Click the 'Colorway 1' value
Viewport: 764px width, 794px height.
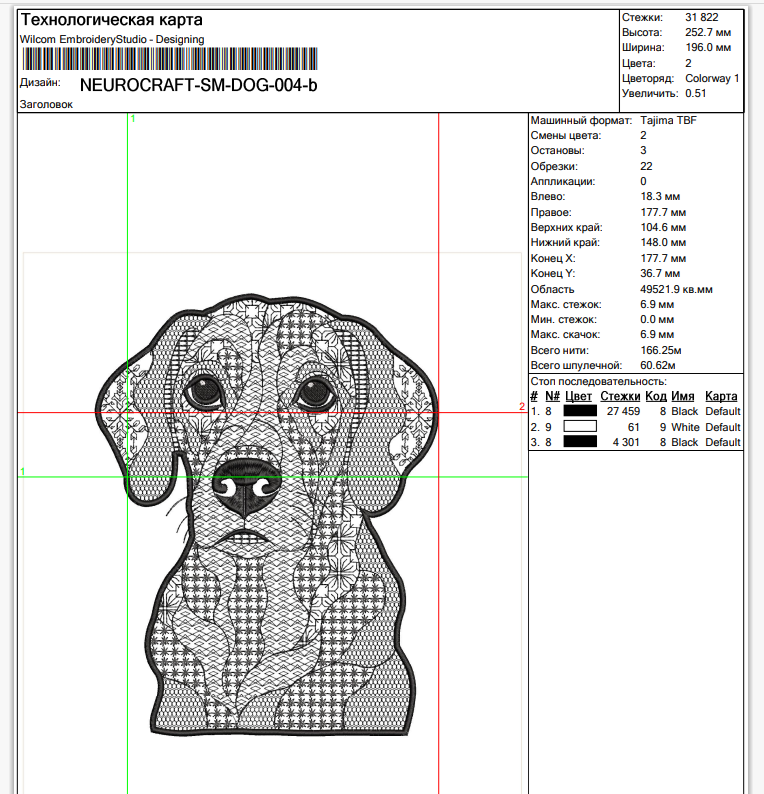click(x=712, y=78)
